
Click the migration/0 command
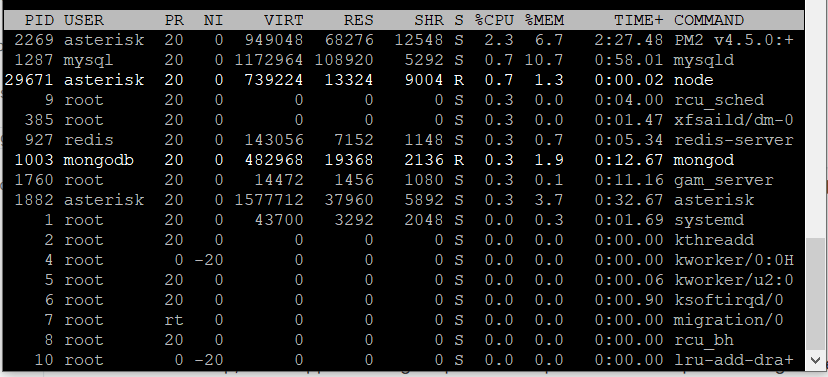(729, 320)
